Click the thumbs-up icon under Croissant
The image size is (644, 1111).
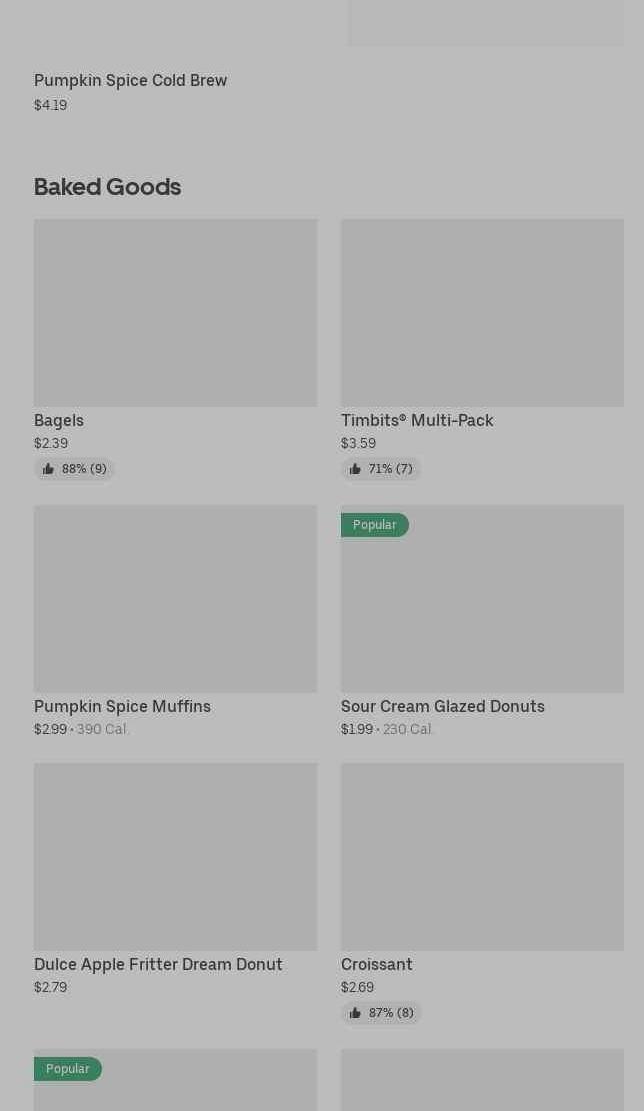coord(355,1013)
